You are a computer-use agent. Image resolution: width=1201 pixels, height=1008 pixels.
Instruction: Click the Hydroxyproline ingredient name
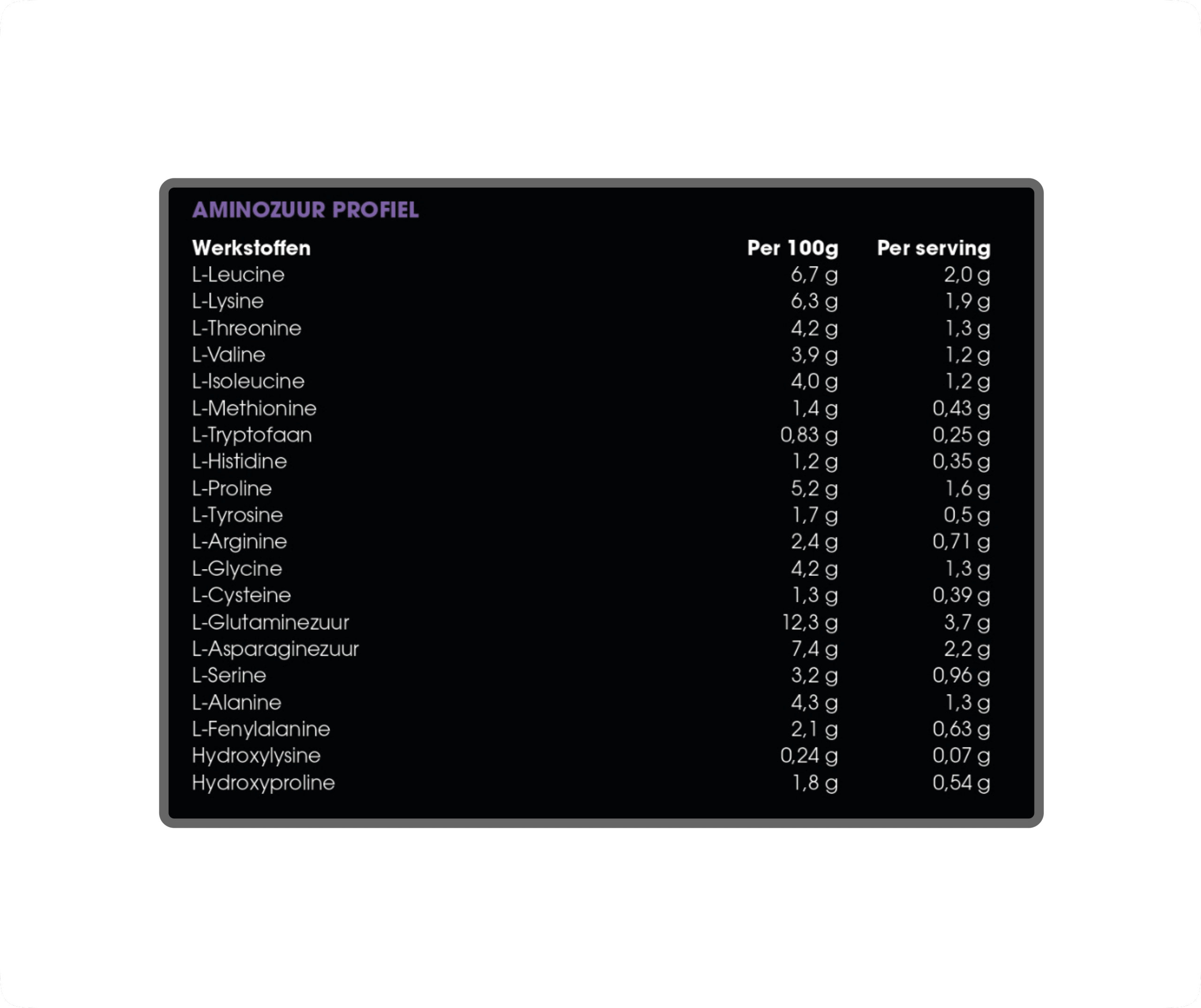(x=263, y=783)
